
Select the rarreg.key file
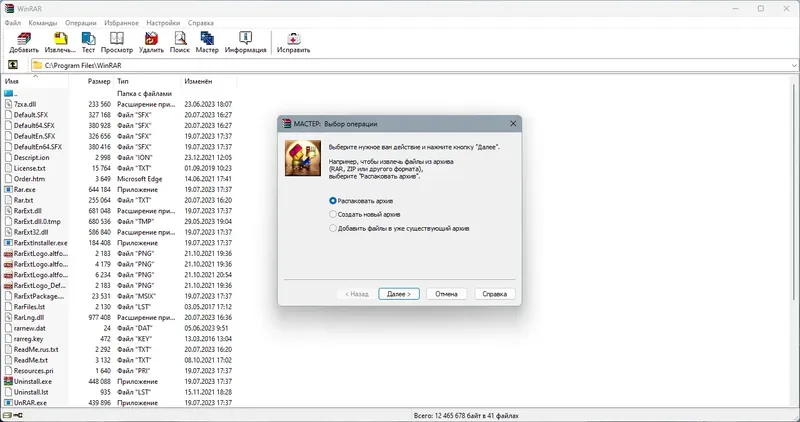28,339
